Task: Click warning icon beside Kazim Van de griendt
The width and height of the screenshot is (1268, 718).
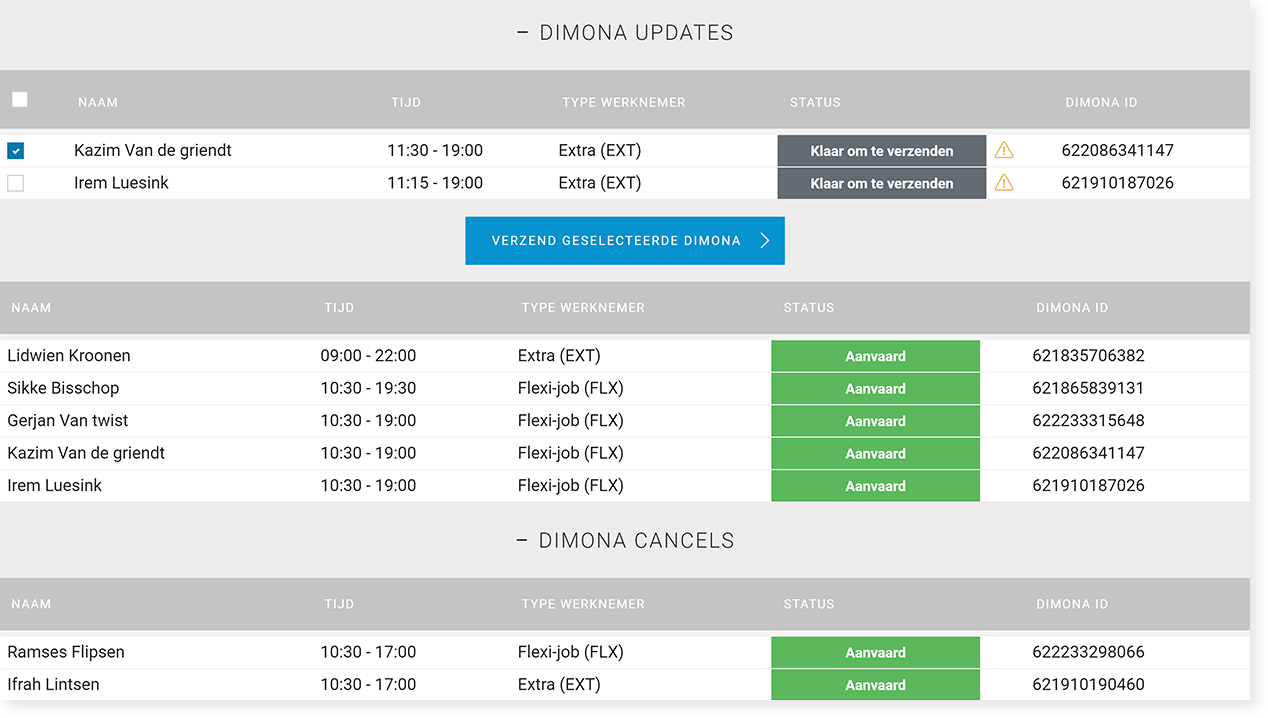Action: [x=1004, y=150]
